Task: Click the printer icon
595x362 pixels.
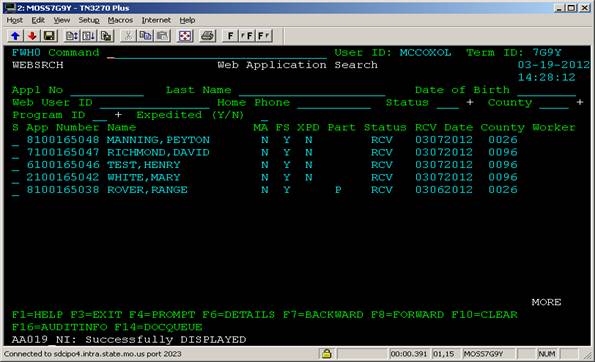Action: point(208,36)
